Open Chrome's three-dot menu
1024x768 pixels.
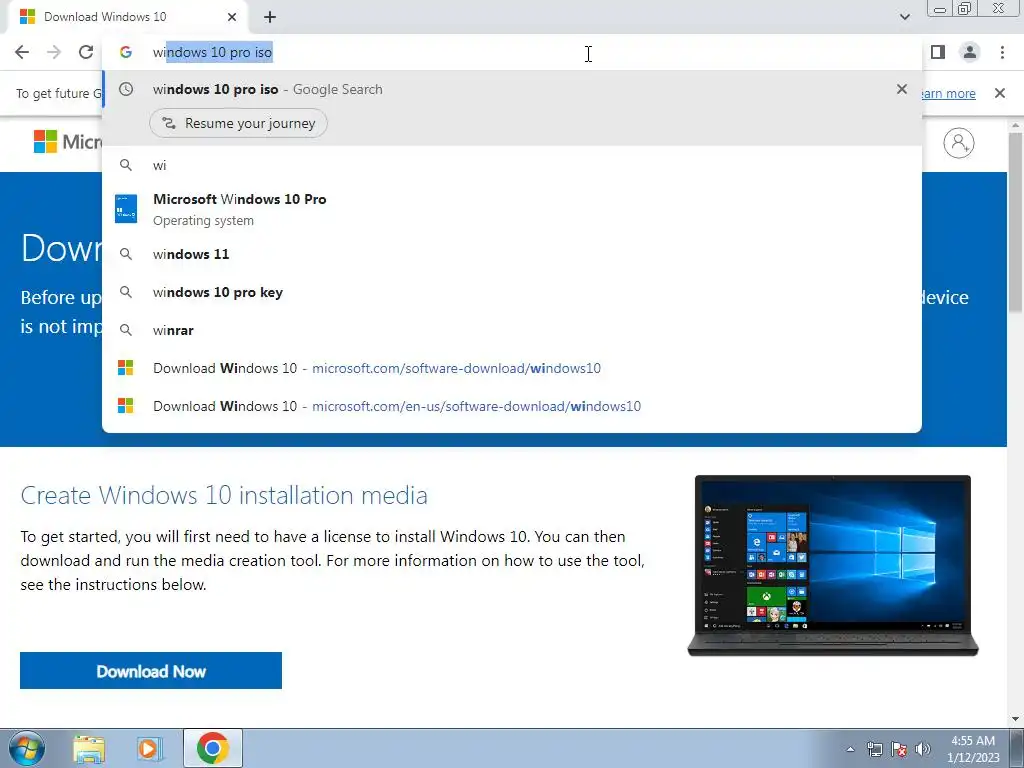coord(1002,52)
